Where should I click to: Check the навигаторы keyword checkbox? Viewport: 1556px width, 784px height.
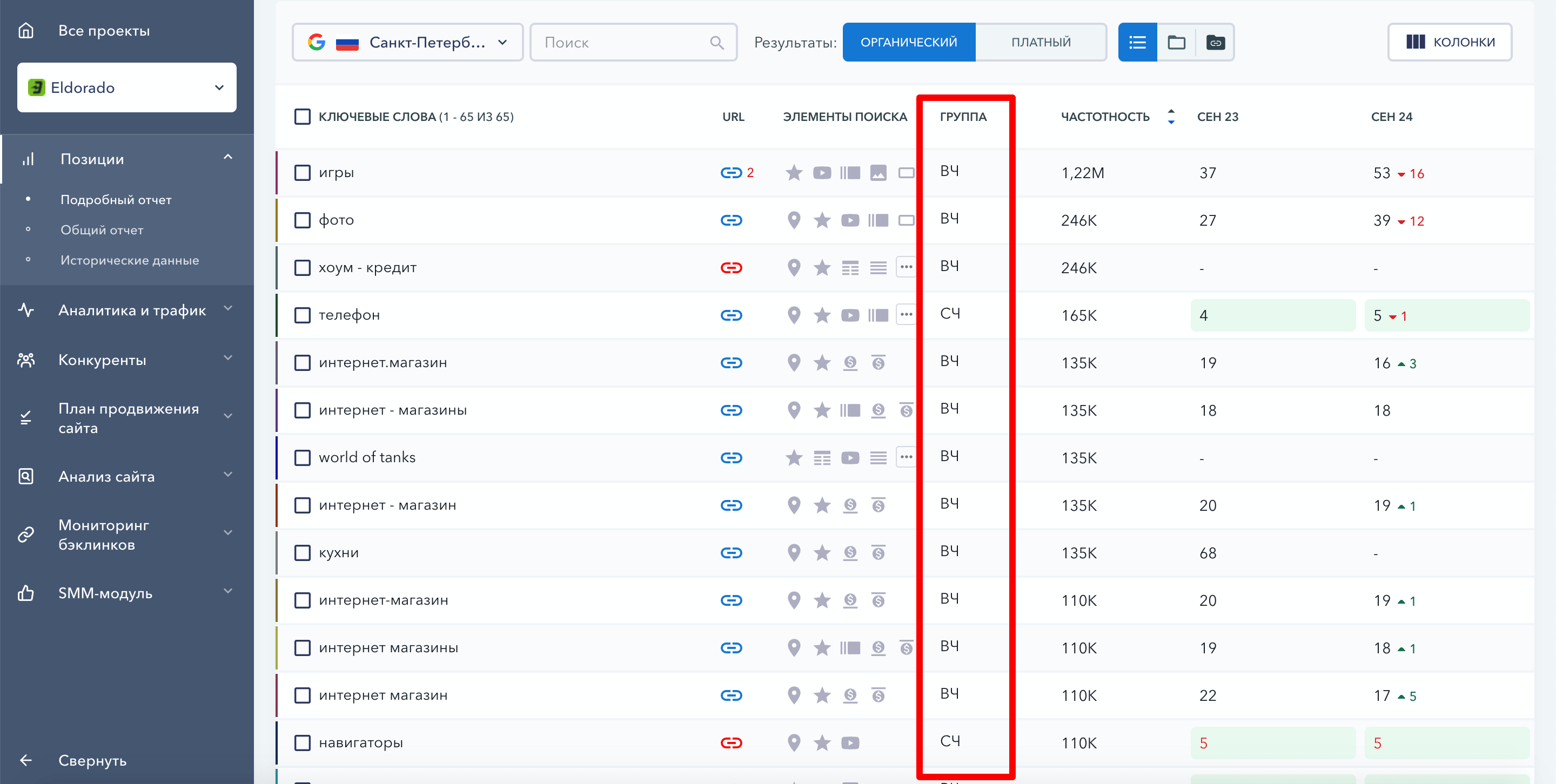tap(302, 743)
